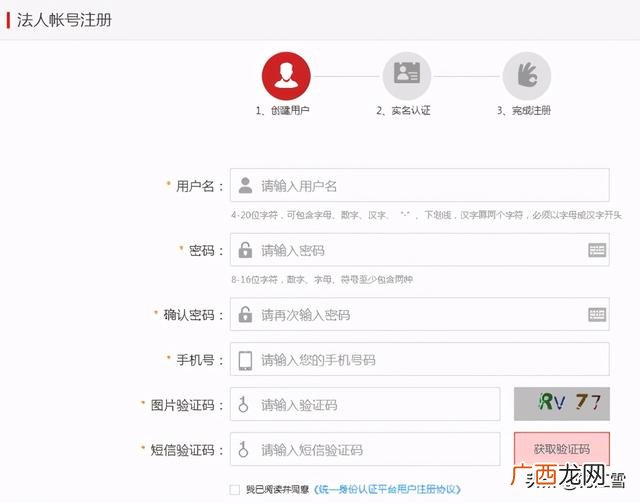Click the 用户名： field label

click(x=199, y=186)
